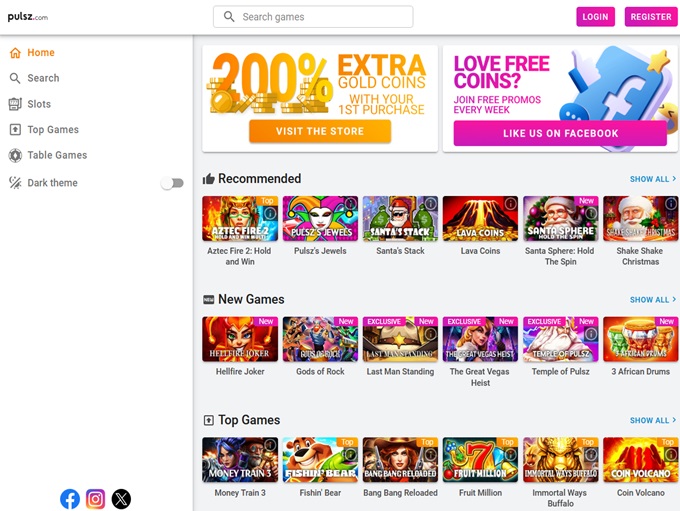Click the pulsz.com logo
680x511 pixels.
(28, 17)
